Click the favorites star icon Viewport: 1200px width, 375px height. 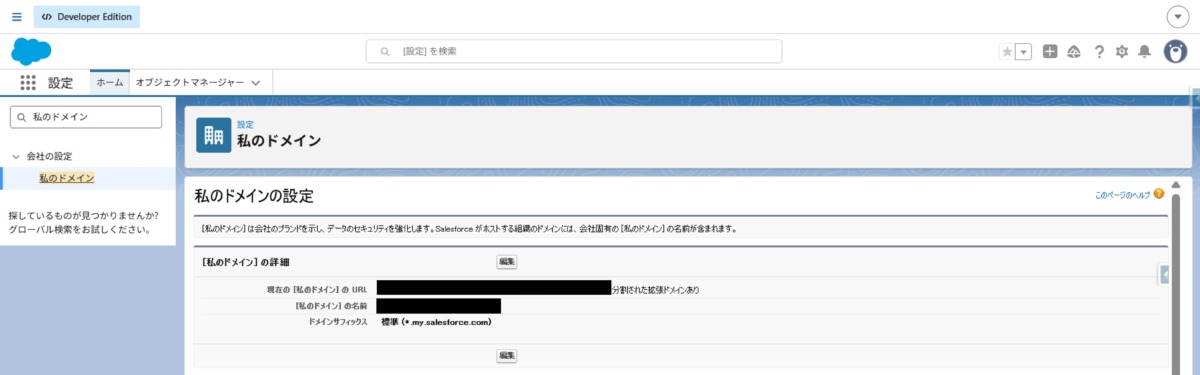pos(1007,52)
